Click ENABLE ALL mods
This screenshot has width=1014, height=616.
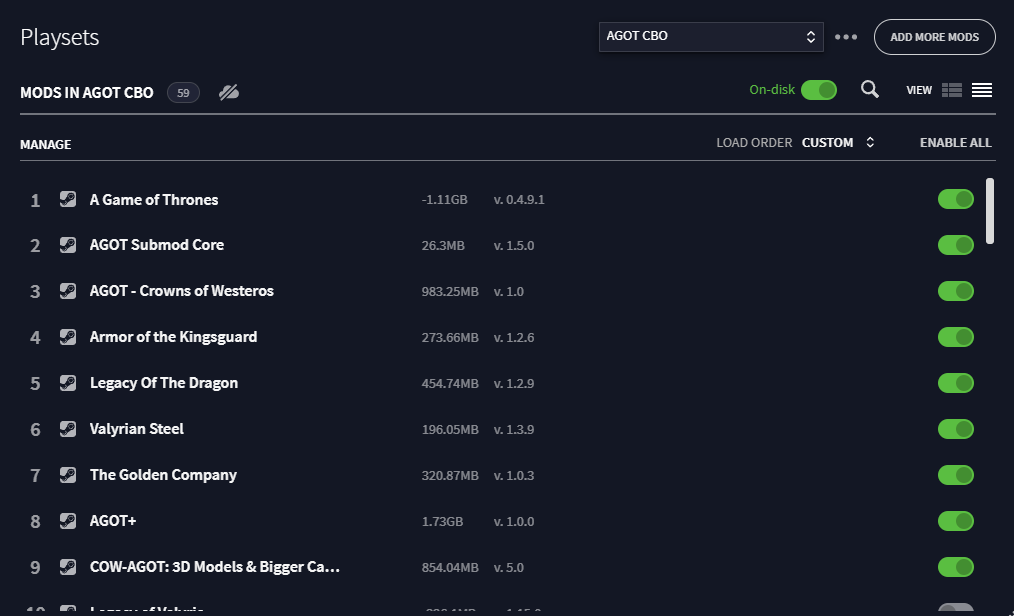[x=955, y=142]
